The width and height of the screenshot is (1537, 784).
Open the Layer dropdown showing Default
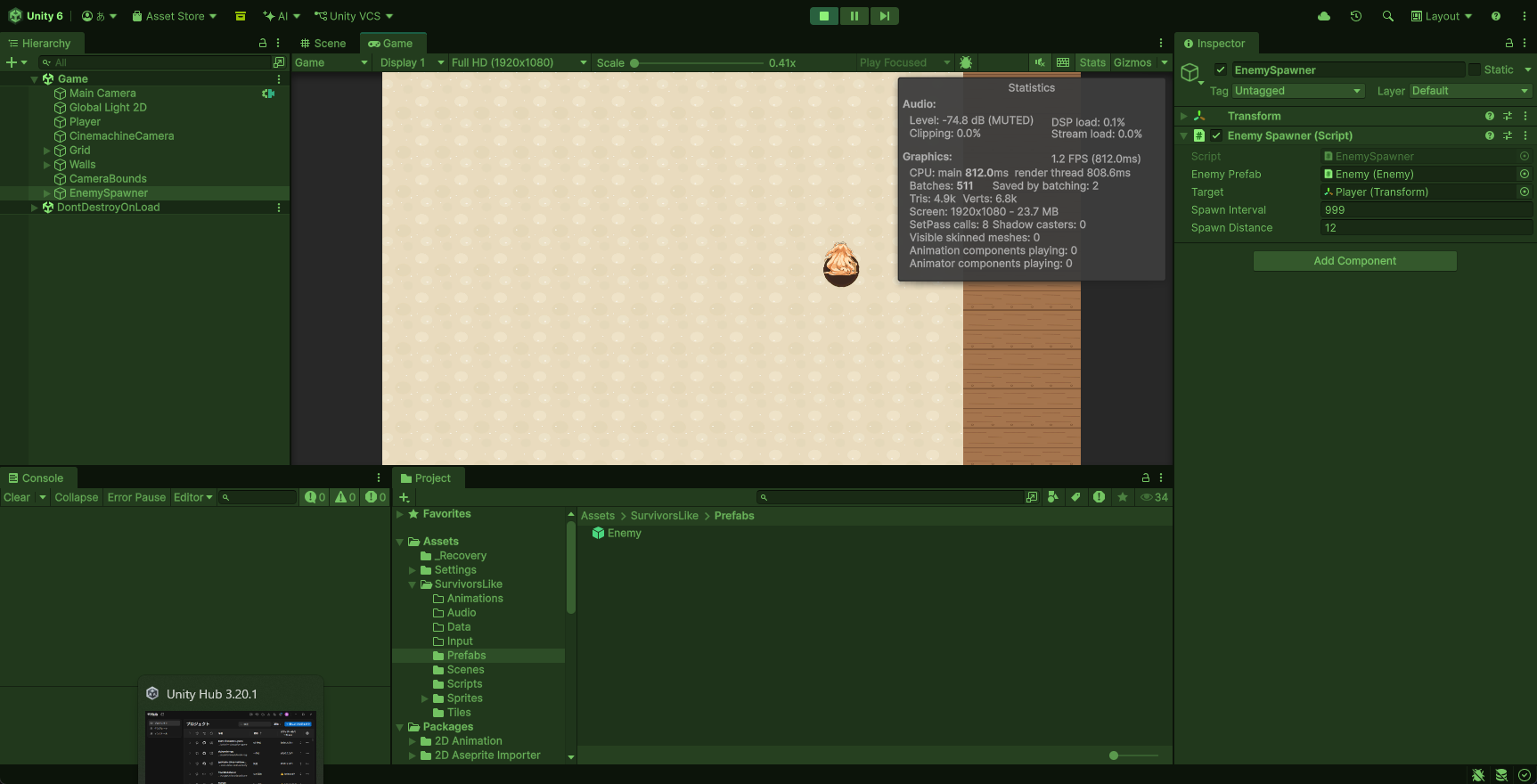[1470, 91]
